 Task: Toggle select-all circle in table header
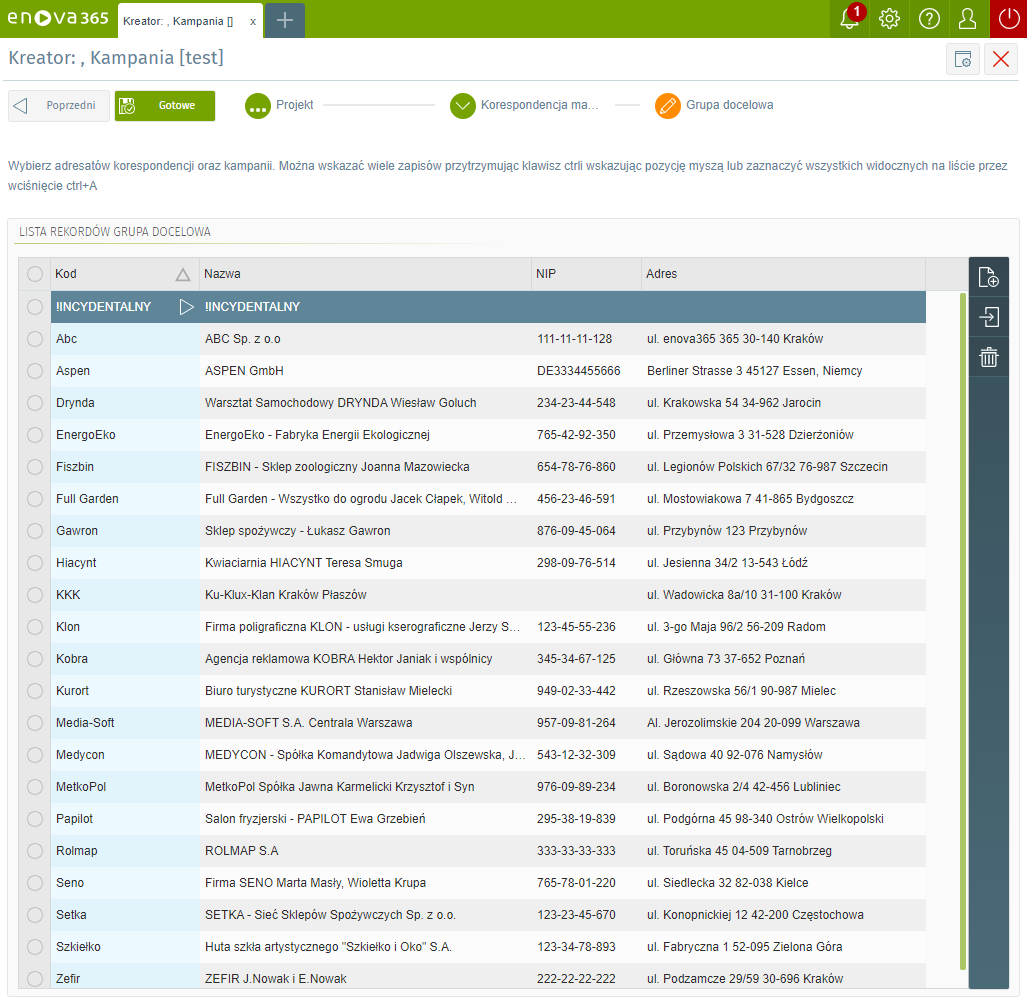[x=35, y=274]
